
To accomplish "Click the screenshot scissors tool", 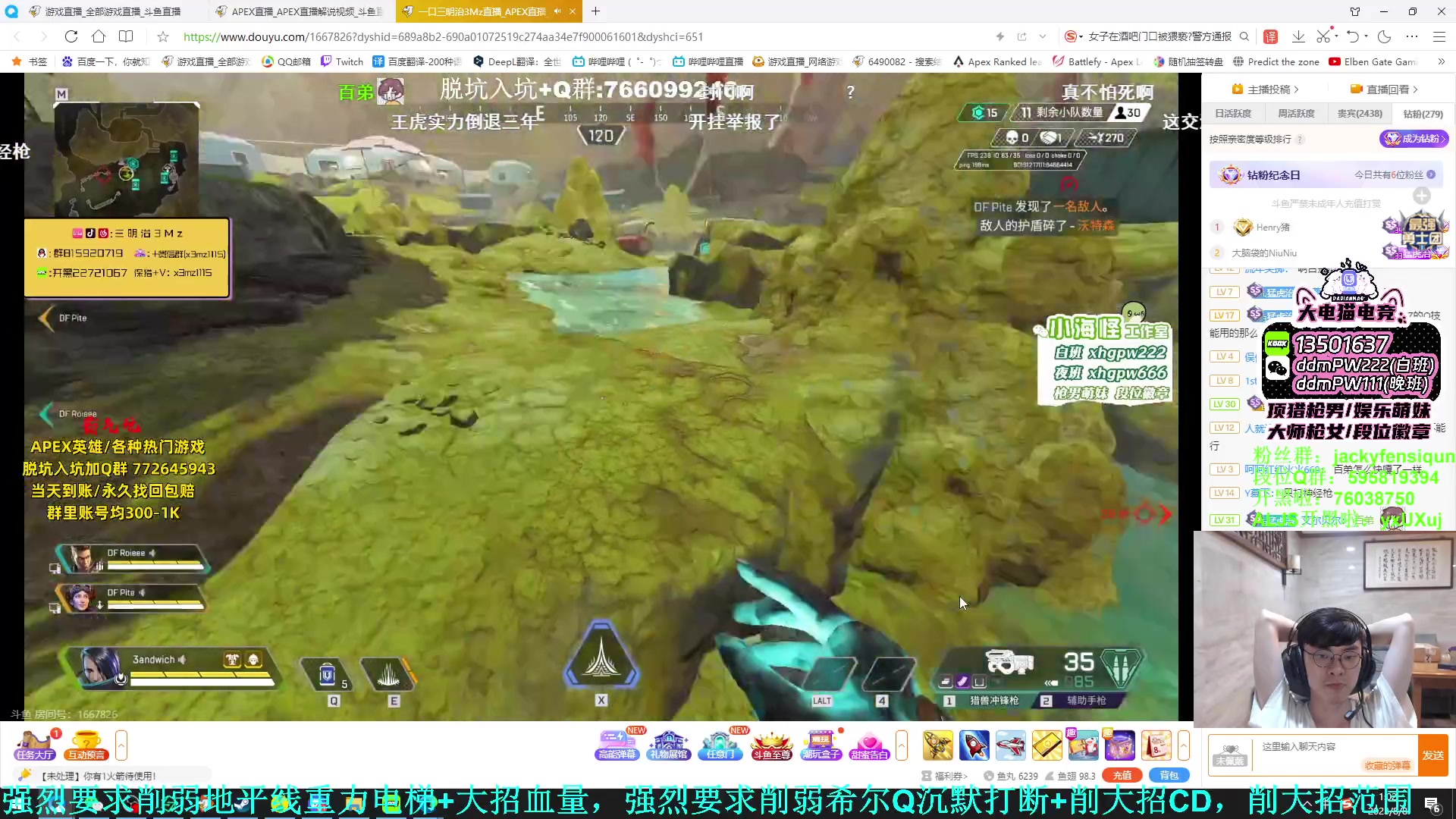I will point(1323,36).
